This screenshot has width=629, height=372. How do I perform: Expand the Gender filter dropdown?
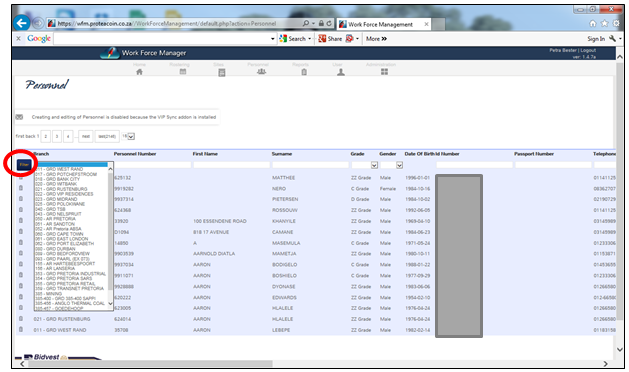click(400, 165)
